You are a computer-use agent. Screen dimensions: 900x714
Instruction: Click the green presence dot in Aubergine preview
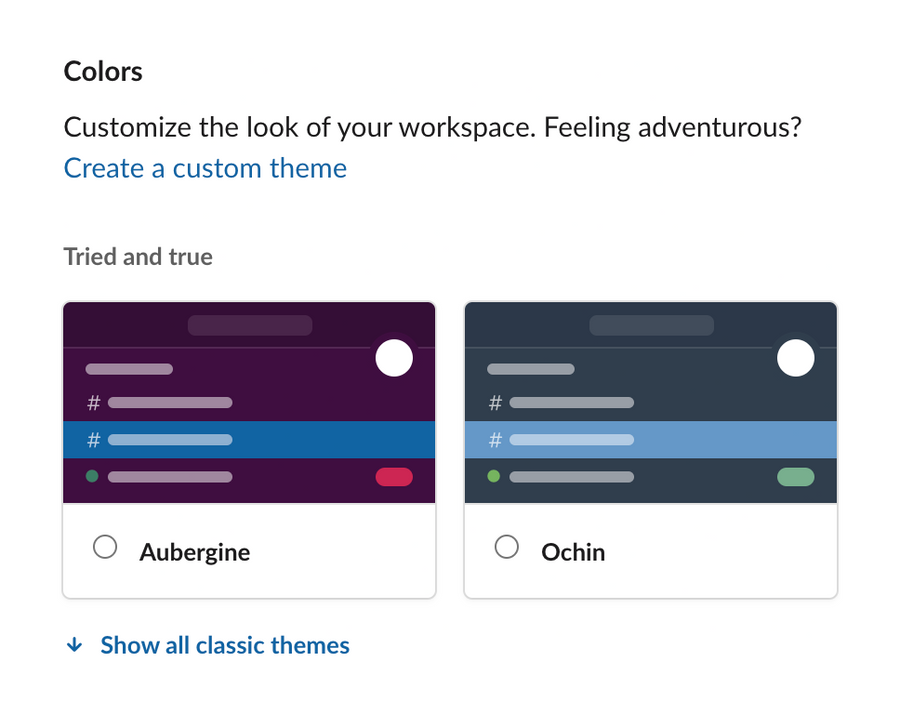click(x=91, y=477)
